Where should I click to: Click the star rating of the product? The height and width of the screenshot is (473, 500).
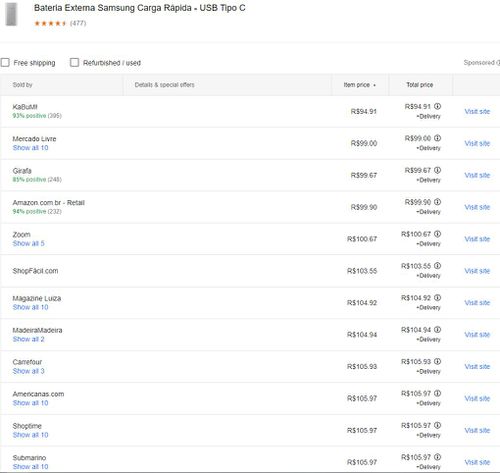click(x=50, y=23)
